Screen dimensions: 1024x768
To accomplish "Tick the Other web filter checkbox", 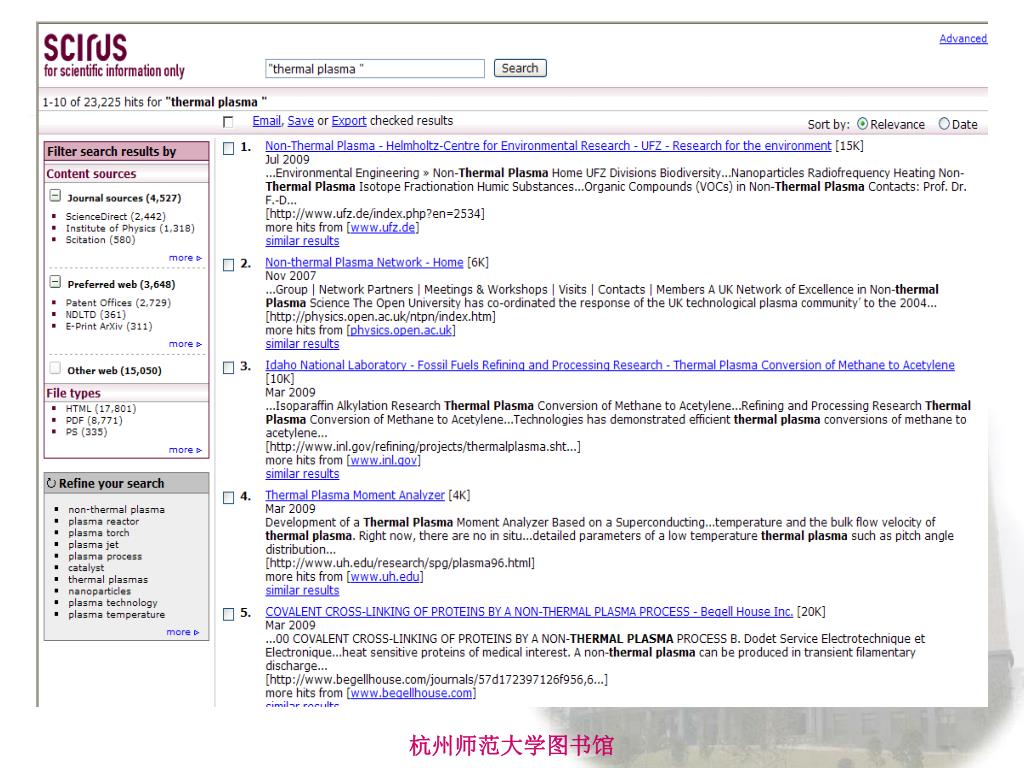I will (56, 368).
